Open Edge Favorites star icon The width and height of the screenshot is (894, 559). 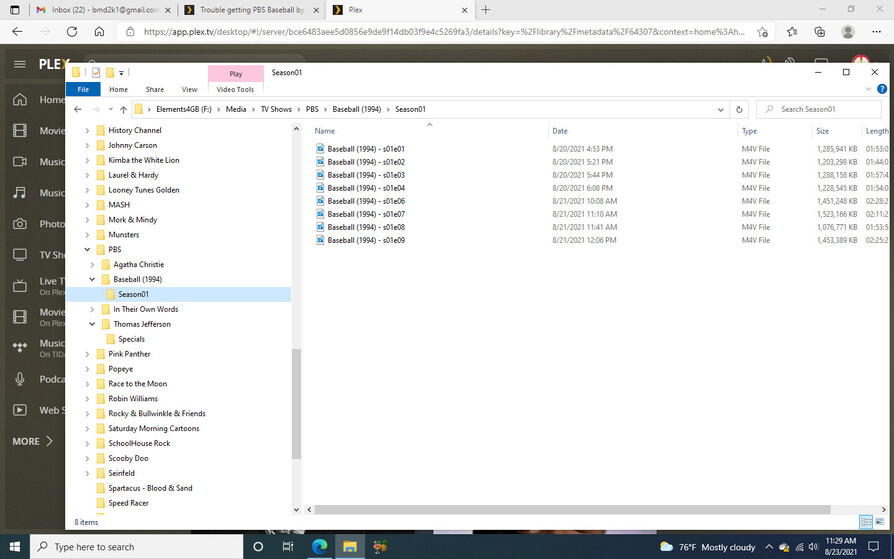coord(792,32)
